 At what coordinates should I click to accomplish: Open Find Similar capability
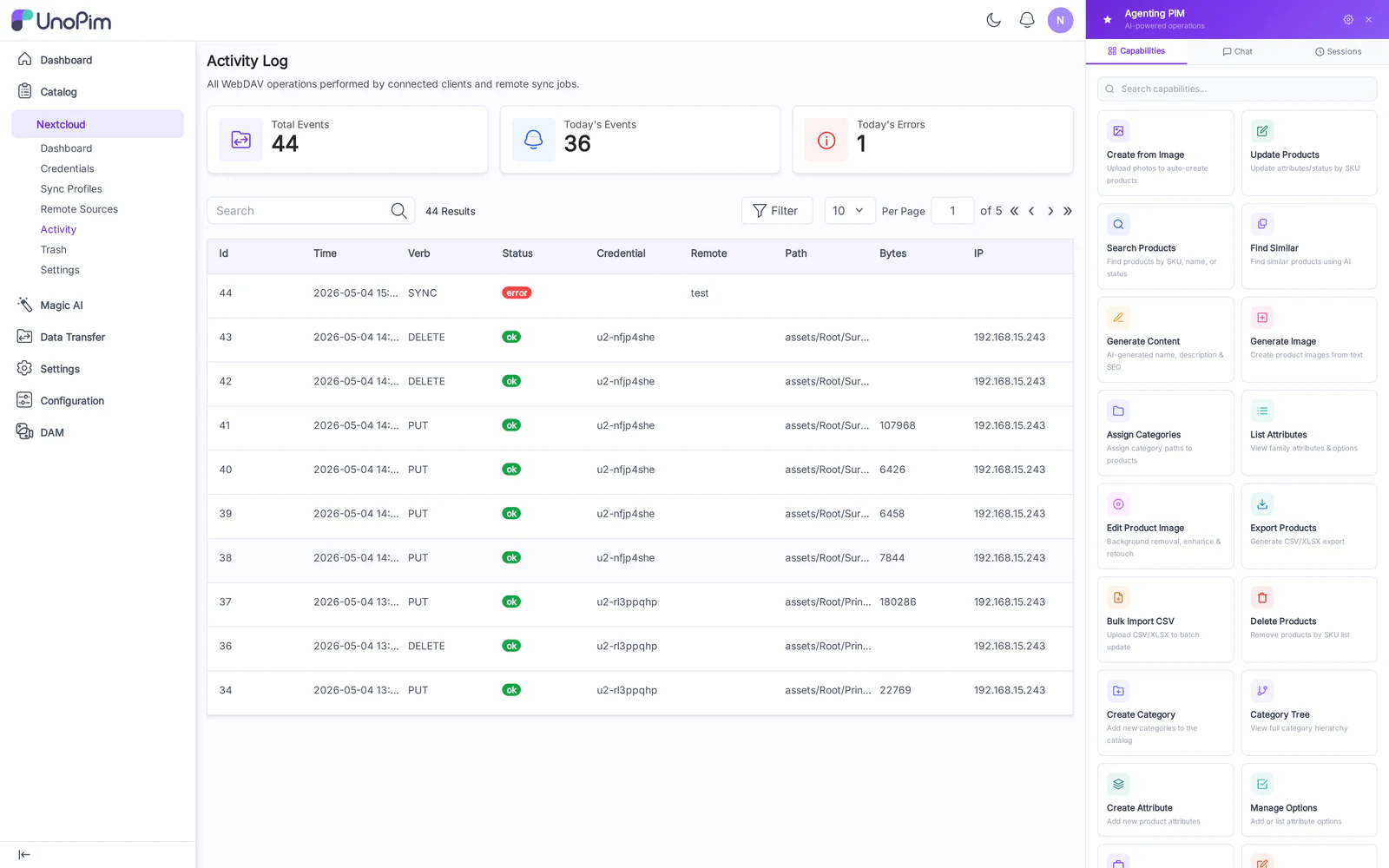point(1309,246)
